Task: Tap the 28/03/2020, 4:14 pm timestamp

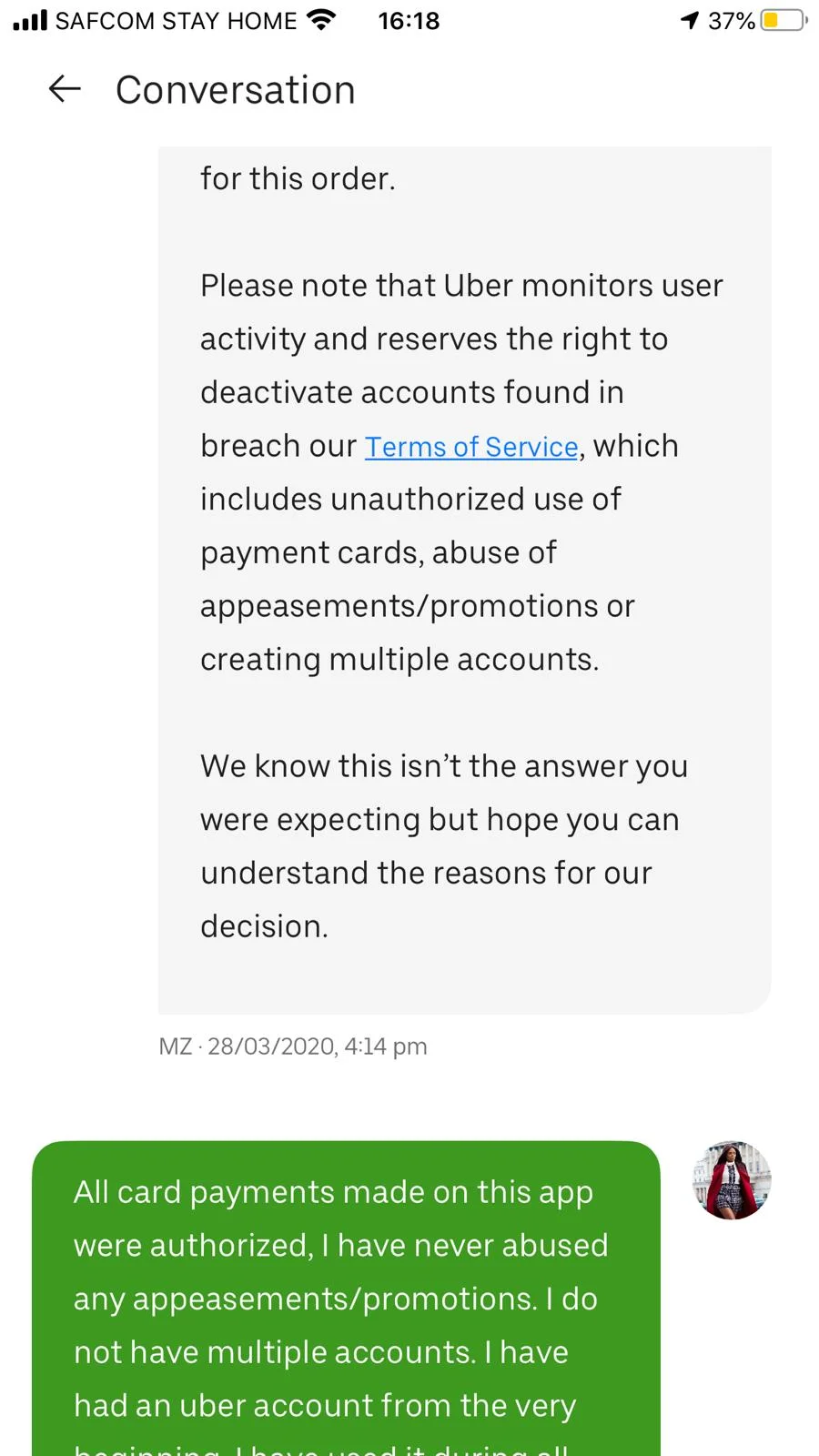Action: click(318, 1046)
